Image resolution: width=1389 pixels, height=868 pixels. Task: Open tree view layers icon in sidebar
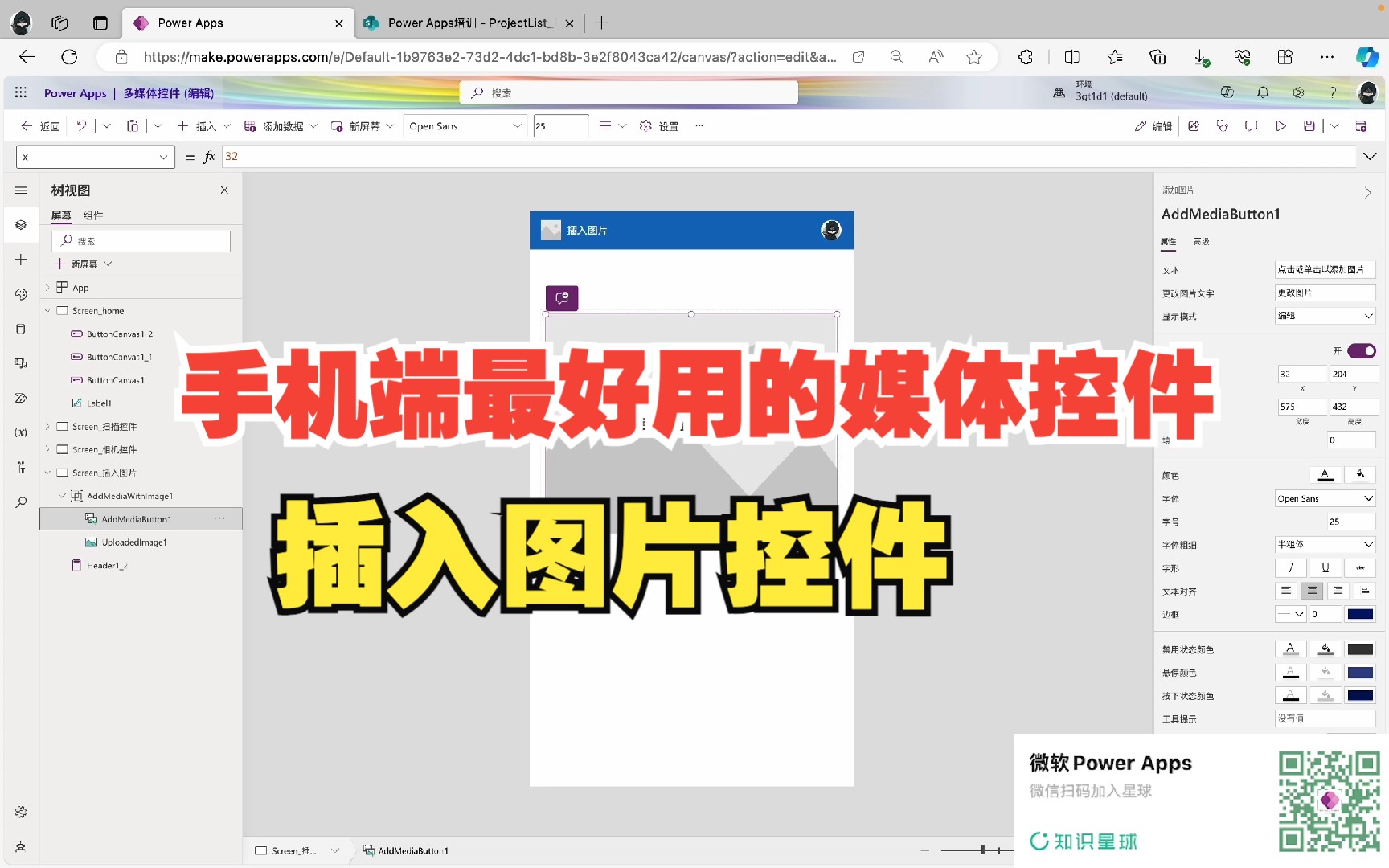coord(21,225)
